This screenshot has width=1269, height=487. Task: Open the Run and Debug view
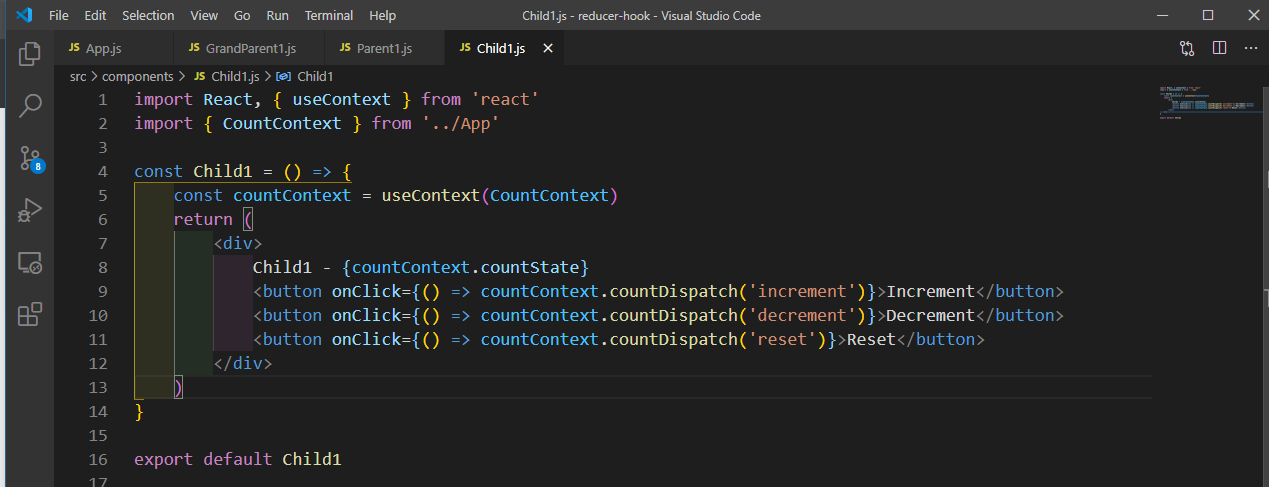click(30, 210)
